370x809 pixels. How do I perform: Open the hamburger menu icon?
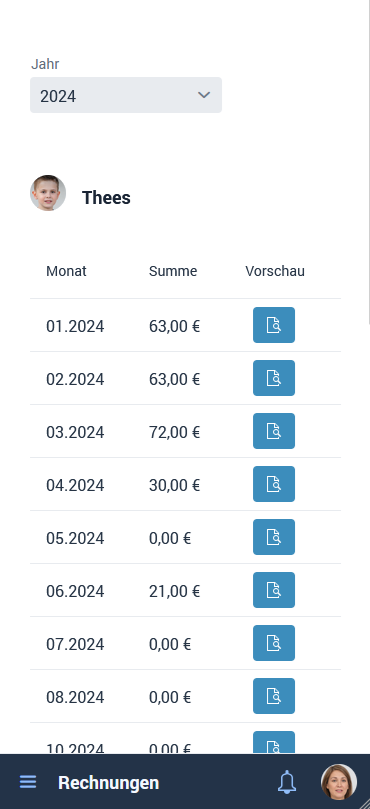coord(28,782)
